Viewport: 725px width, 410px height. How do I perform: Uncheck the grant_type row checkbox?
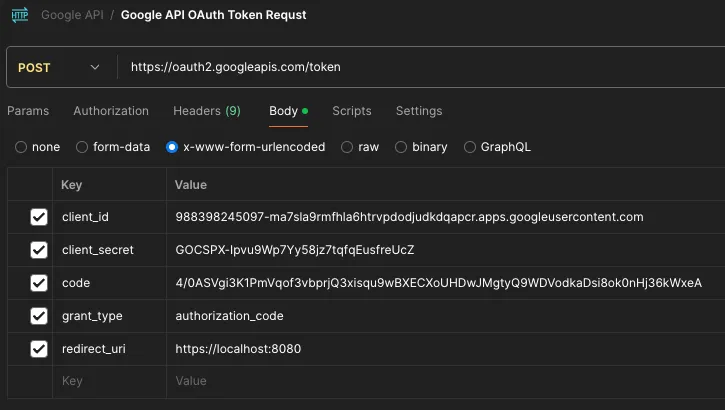(39, 316)
